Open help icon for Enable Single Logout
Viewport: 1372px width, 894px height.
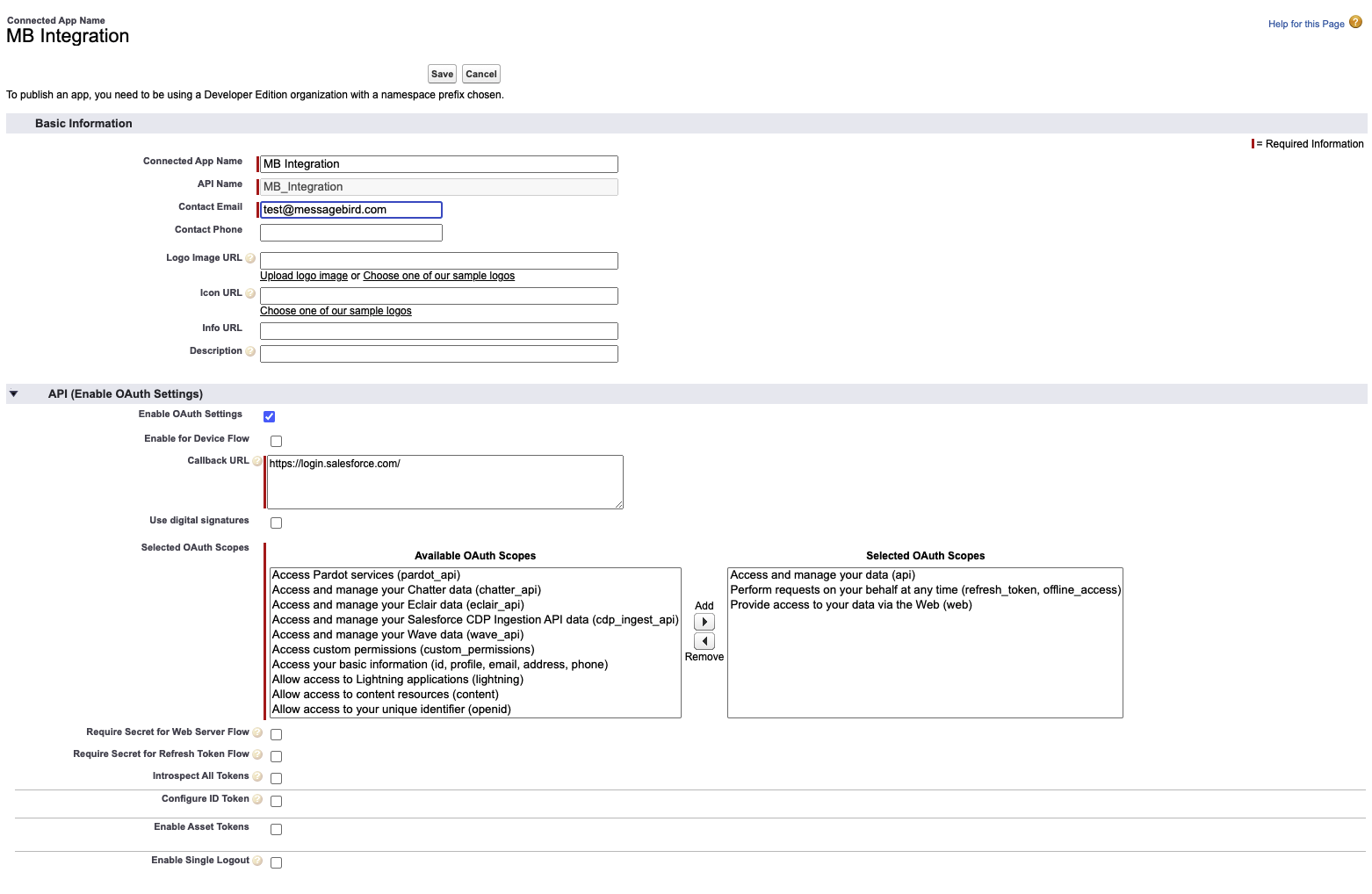(x=257, y=861)
